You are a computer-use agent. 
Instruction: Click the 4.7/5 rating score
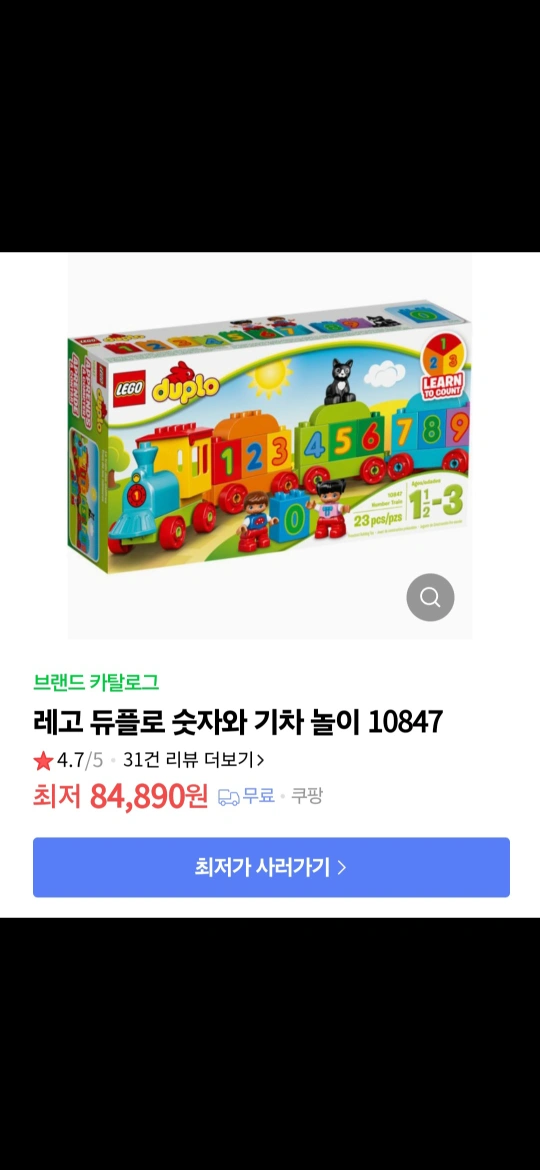(x=80, y=760)
